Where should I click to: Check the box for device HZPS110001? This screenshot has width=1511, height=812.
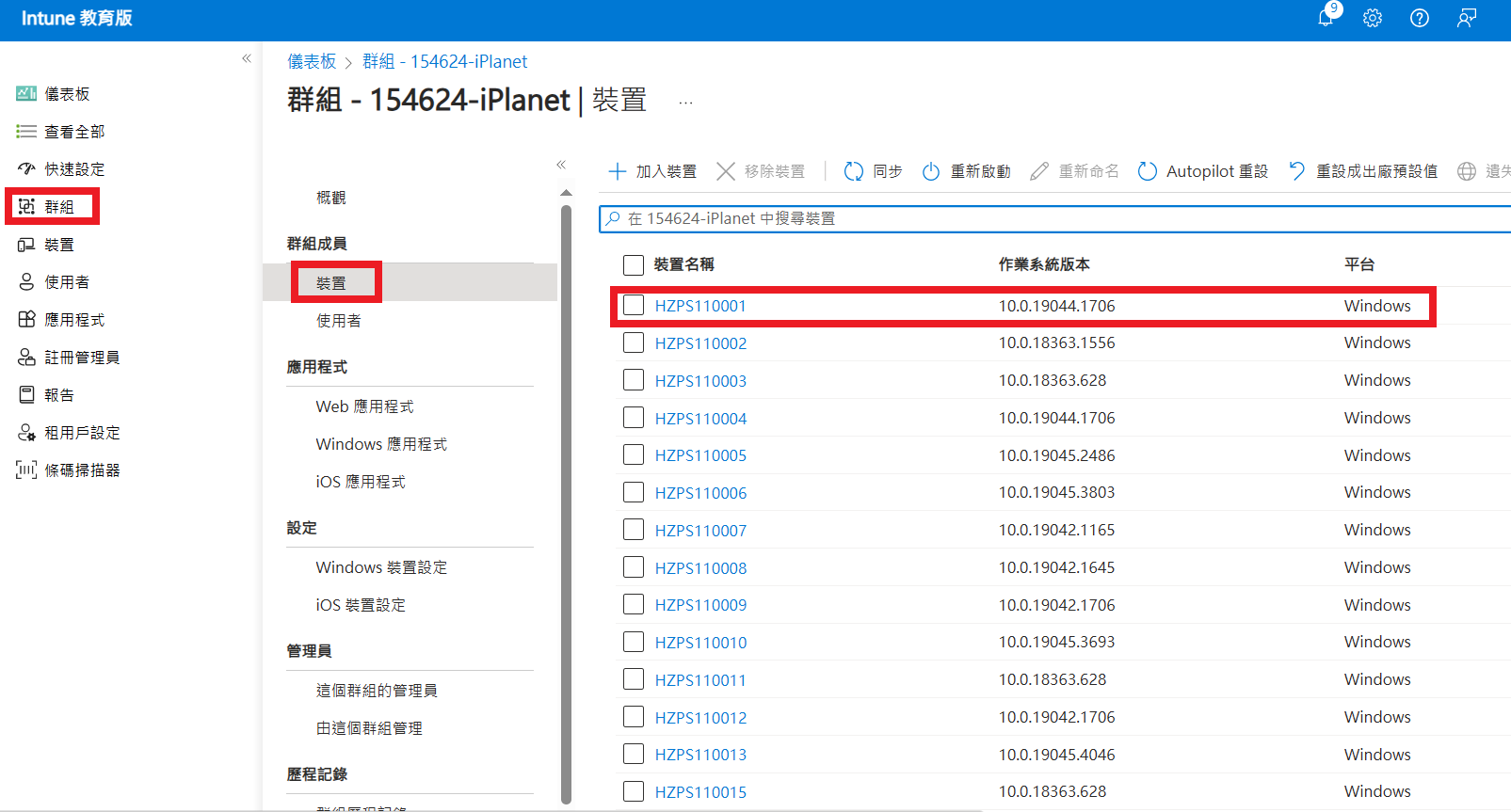click(634, 306)
